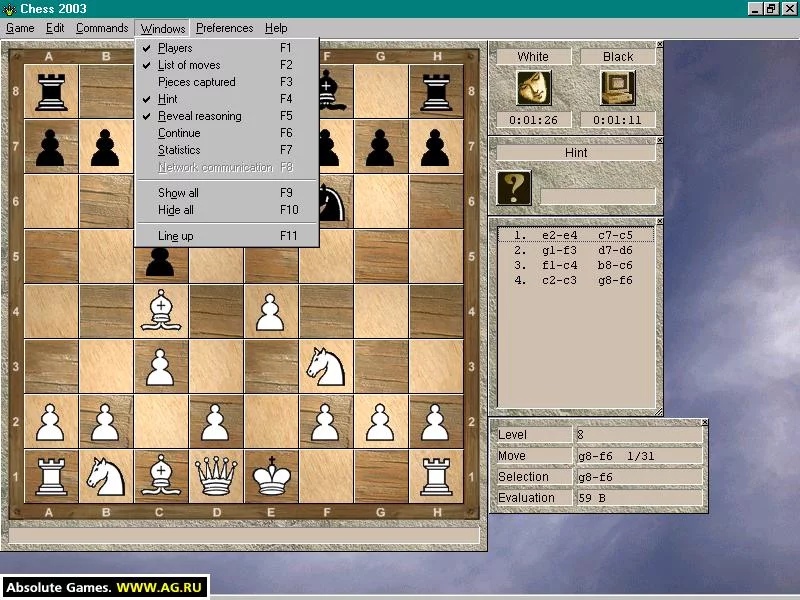Choose Show all from Windows menu
The height and width of the screenshot is (600, 800).
pos(227,193)
